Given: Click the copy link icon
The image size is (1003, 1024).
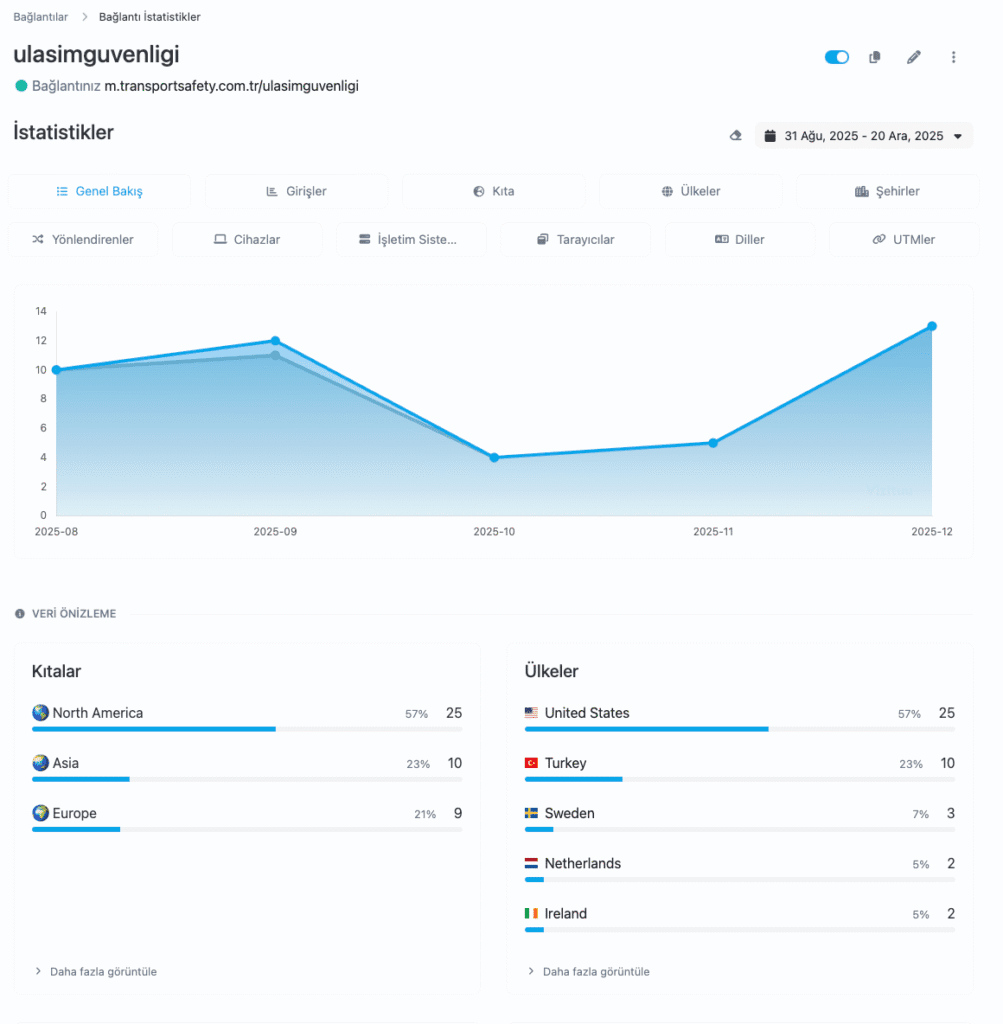Looking at the screenshot, I should point(875,57).
